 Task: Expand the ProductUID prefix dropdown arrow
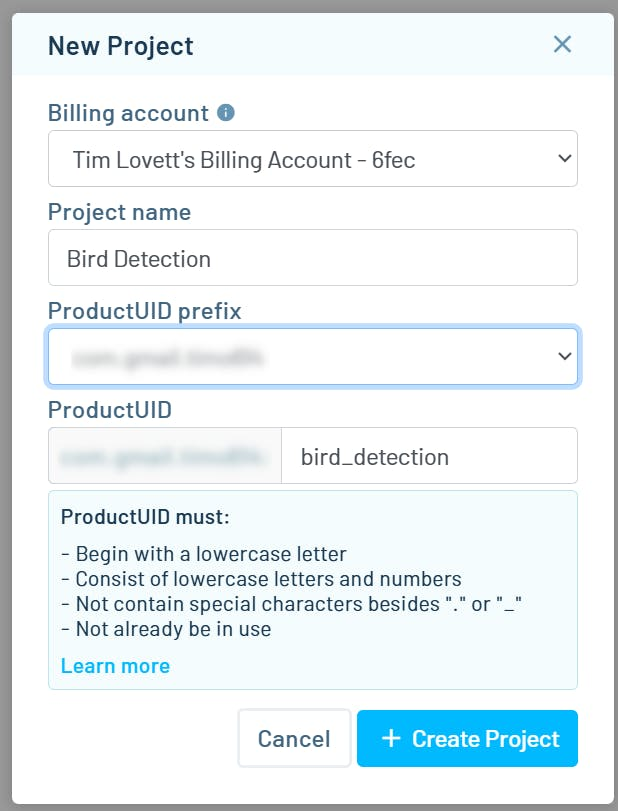(564, 356)
